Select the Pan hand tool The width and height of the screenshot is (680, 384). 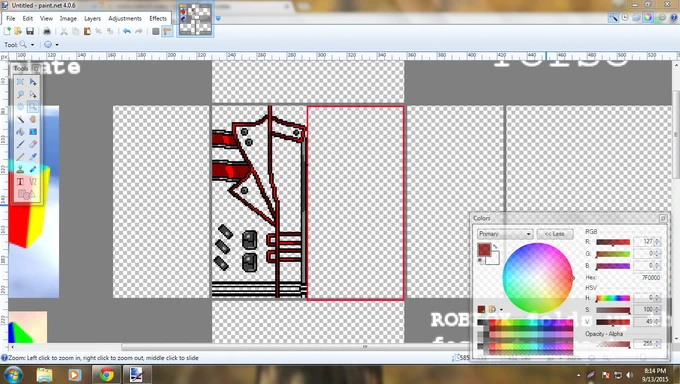(33, 119)
